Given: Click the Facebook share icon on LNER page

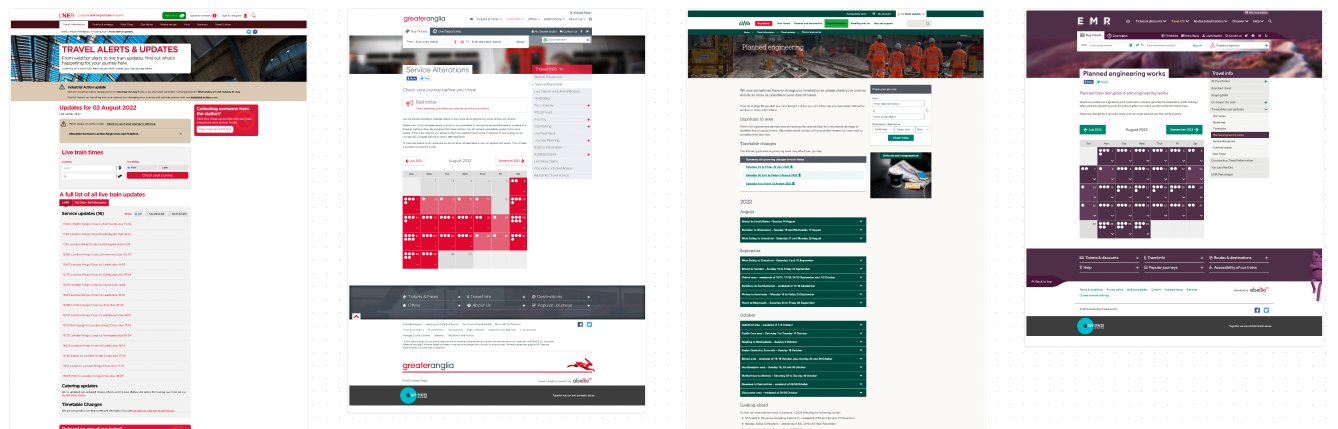Looking at the screenshot, I should click(x=254, y=31).
